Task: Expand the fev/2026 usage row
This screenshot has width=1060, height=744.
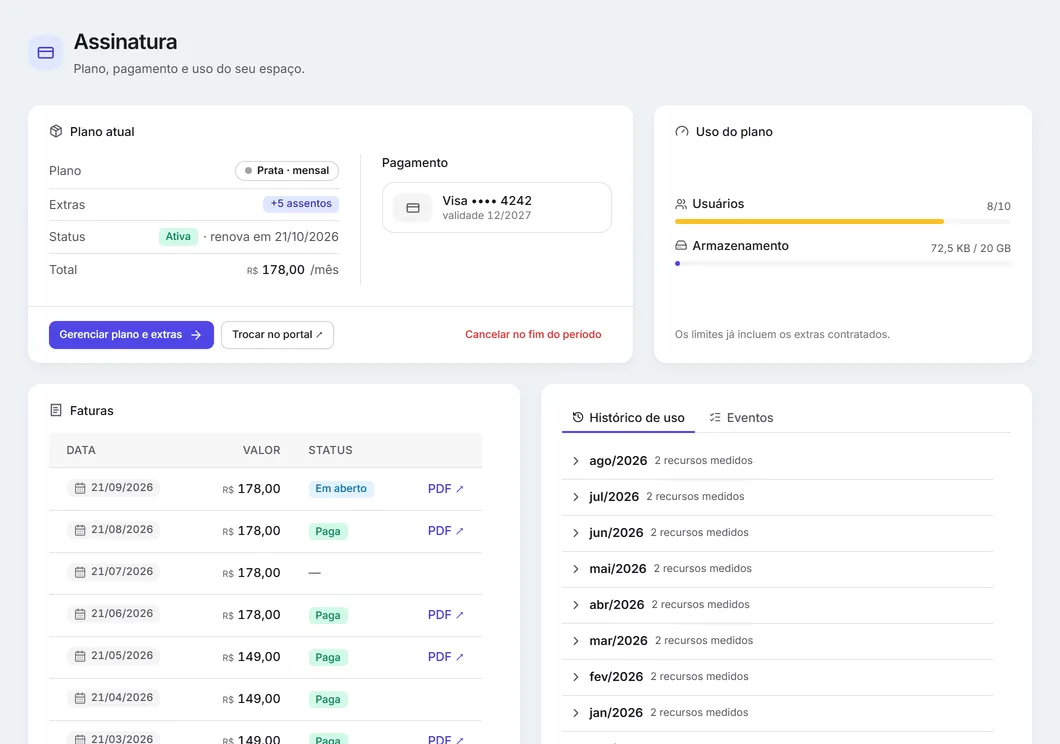Action: (x=778, y=676)
